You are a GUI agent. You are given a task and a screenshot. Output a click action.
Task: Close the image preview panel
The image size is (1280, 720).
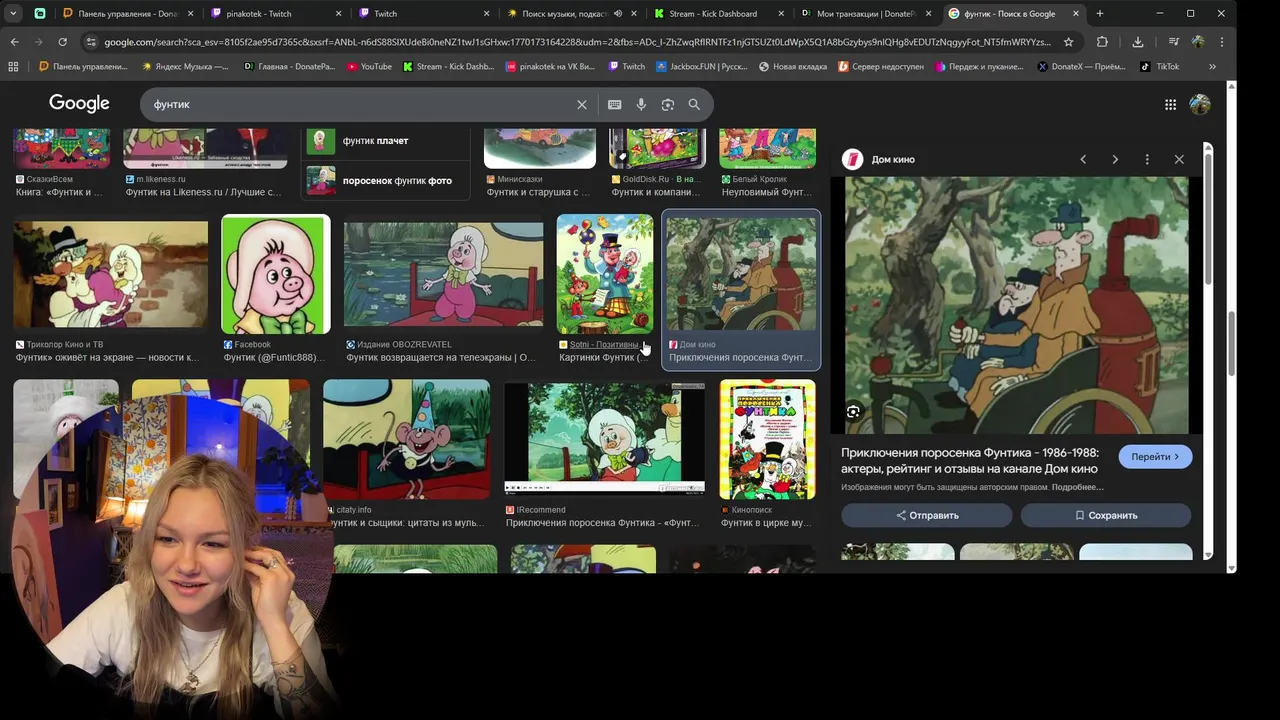(x=1179, y=159)
